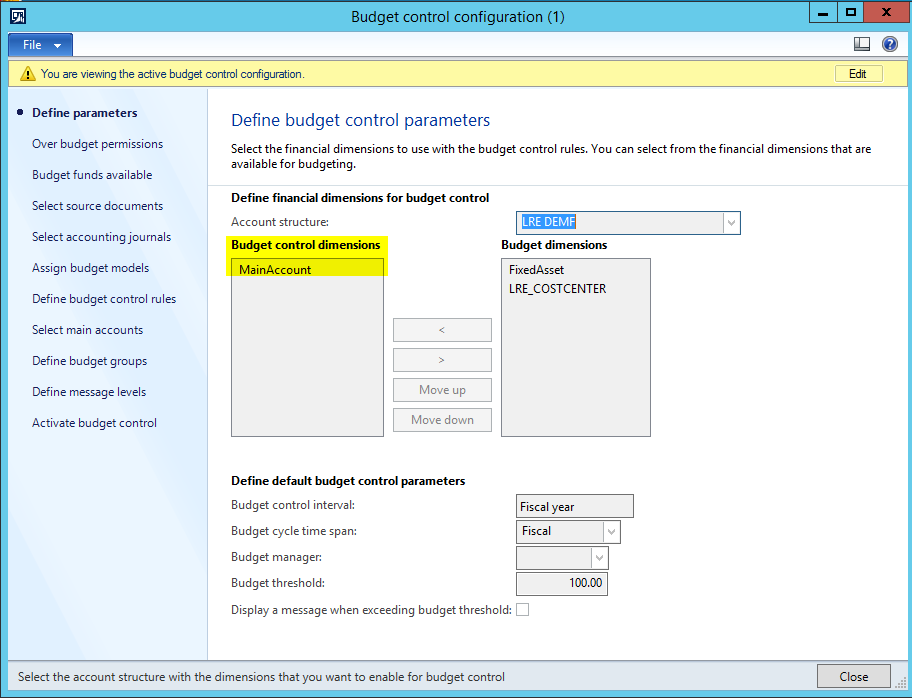Click the application icon in title bar
Viewport: 912px width, 698px height.
[x=17, y=16]
